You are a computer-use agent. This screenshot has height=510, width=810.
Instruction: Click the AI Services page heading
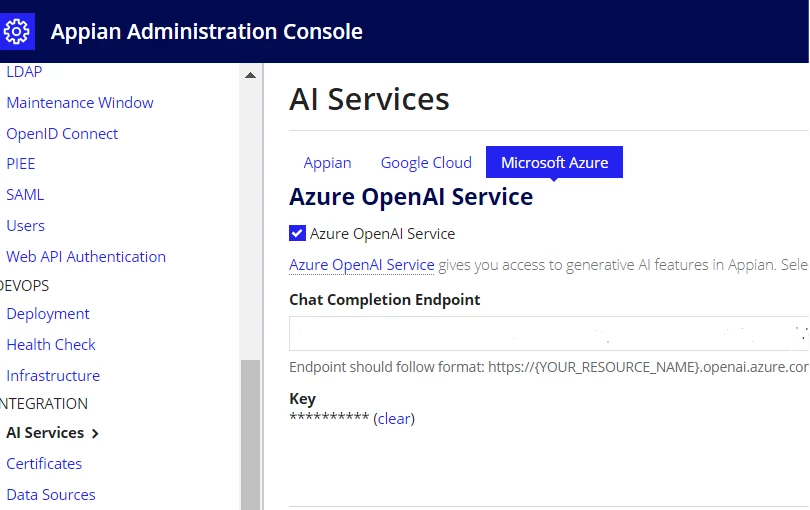(x=369, y=99)
